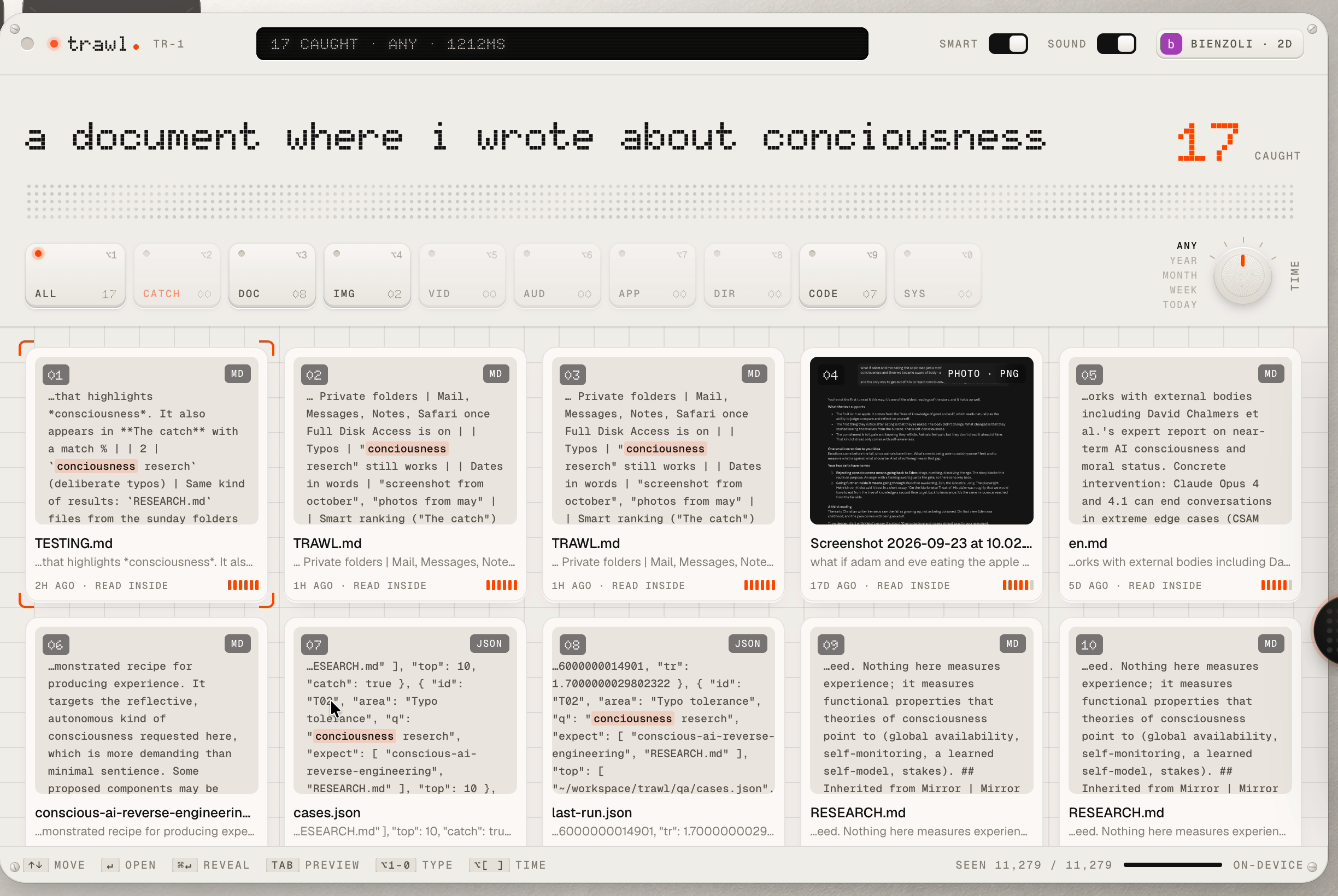Click the MD badge on TESTING.md card
The width and height of the screenshot is (1338, 896).
tap(237, 374)
